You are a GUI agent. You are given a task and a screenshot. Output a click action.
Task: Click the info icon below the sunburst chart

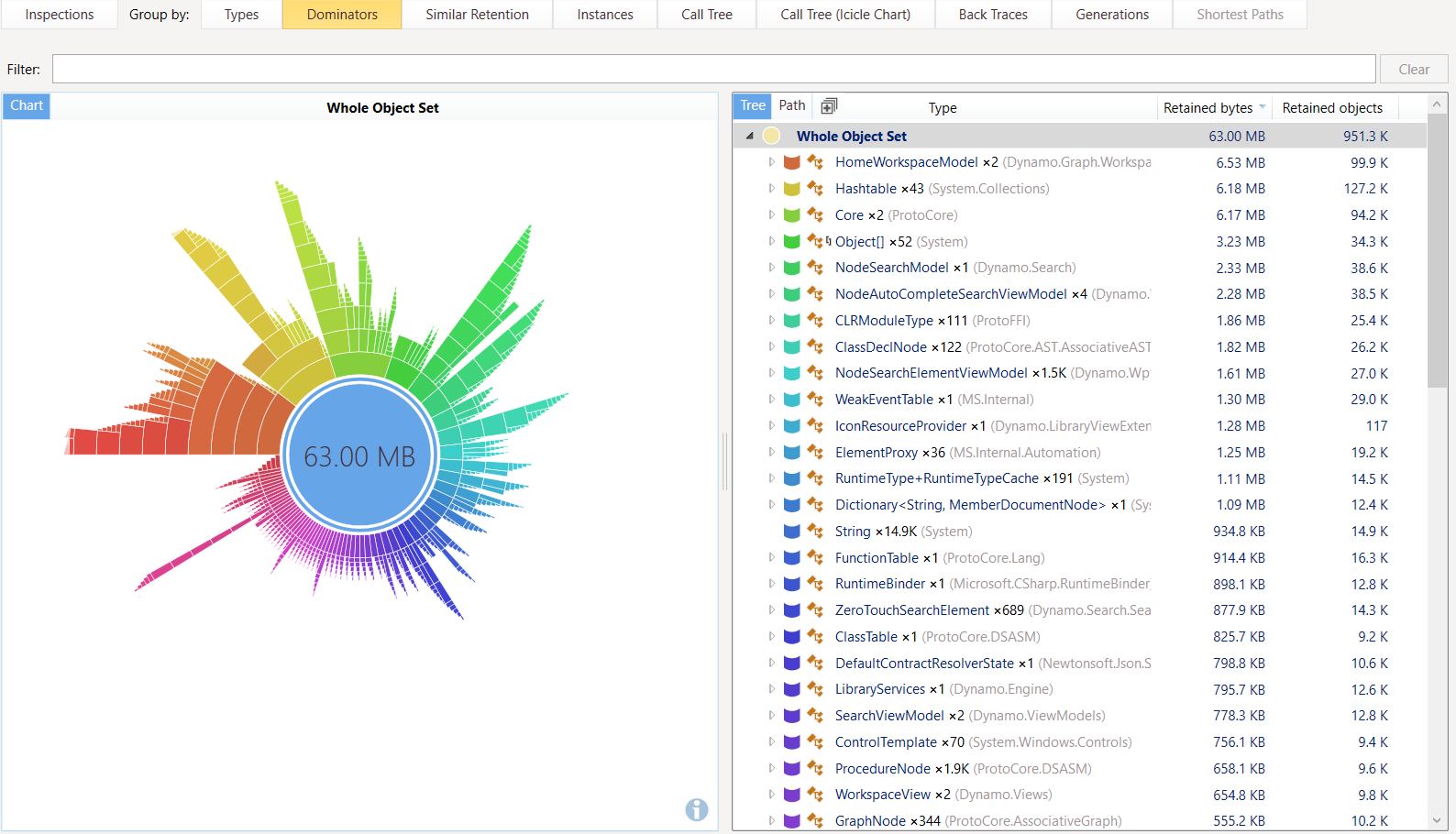pos(697,809)
